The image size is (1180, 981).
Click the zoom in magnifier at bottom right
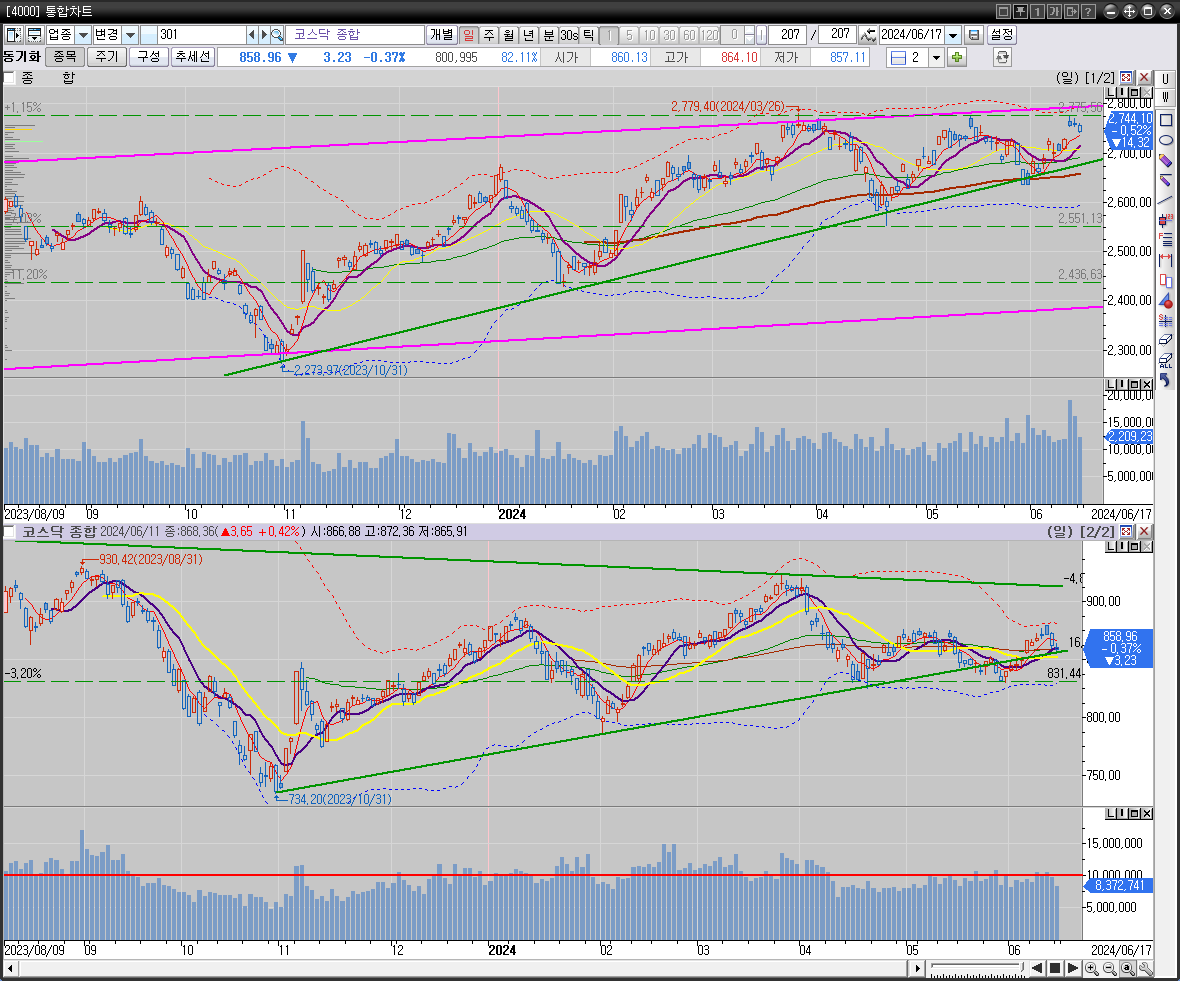(1092, 968)
